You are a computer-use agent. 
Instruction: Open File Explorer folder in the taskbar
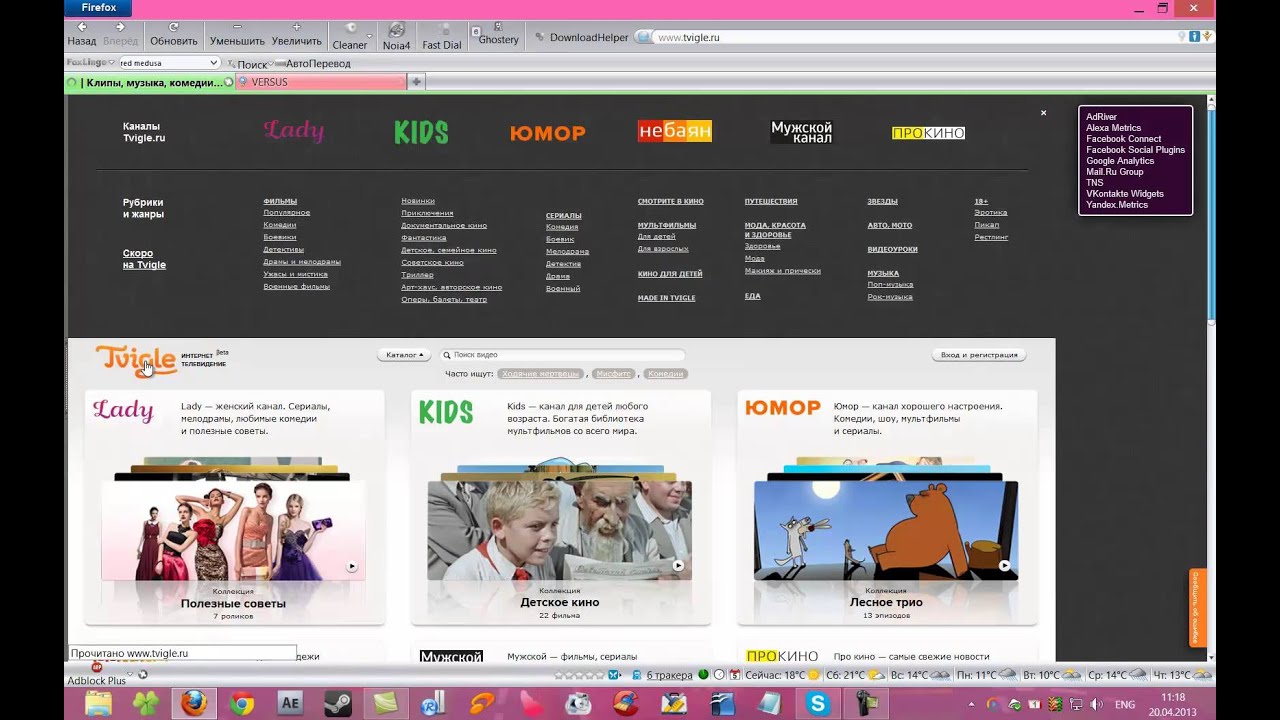tap(98, 704)
